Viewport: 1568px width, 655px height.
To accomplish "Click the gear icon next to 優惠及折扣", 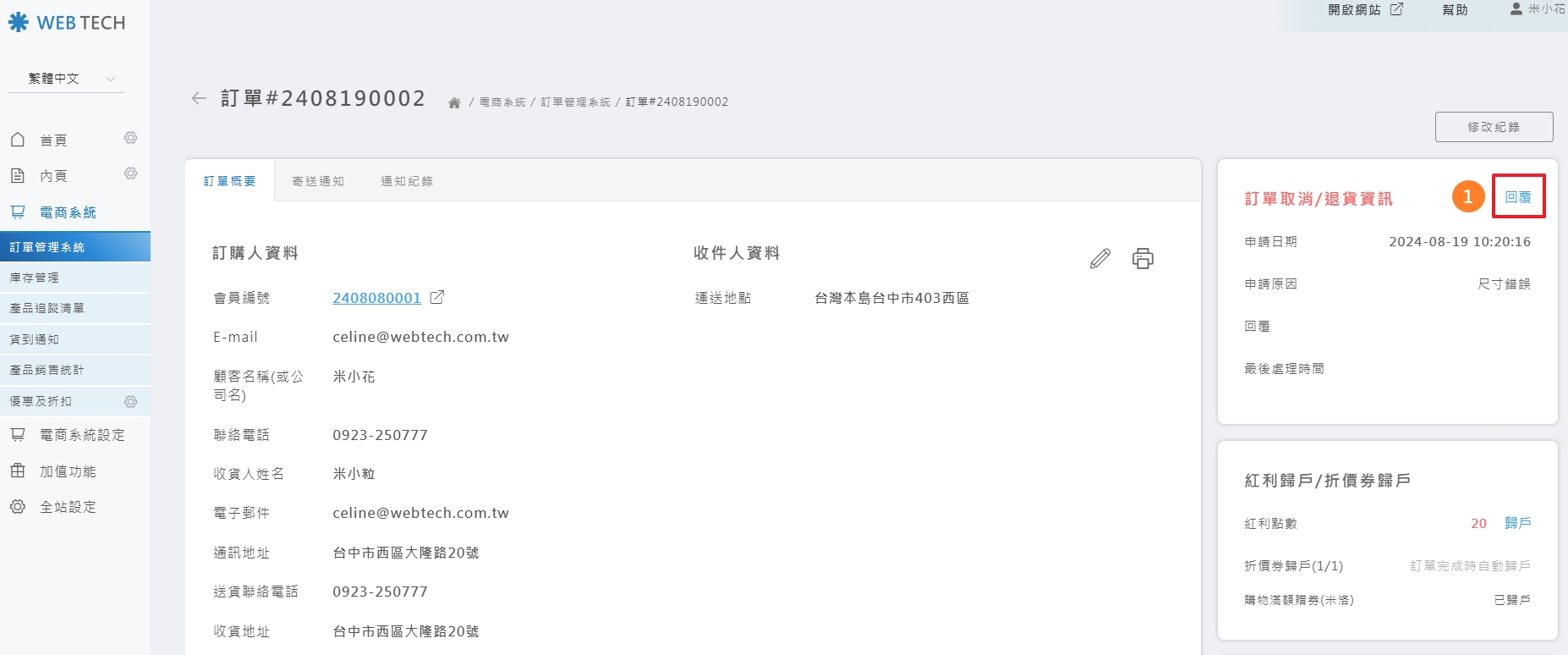I will coord(130,401).
